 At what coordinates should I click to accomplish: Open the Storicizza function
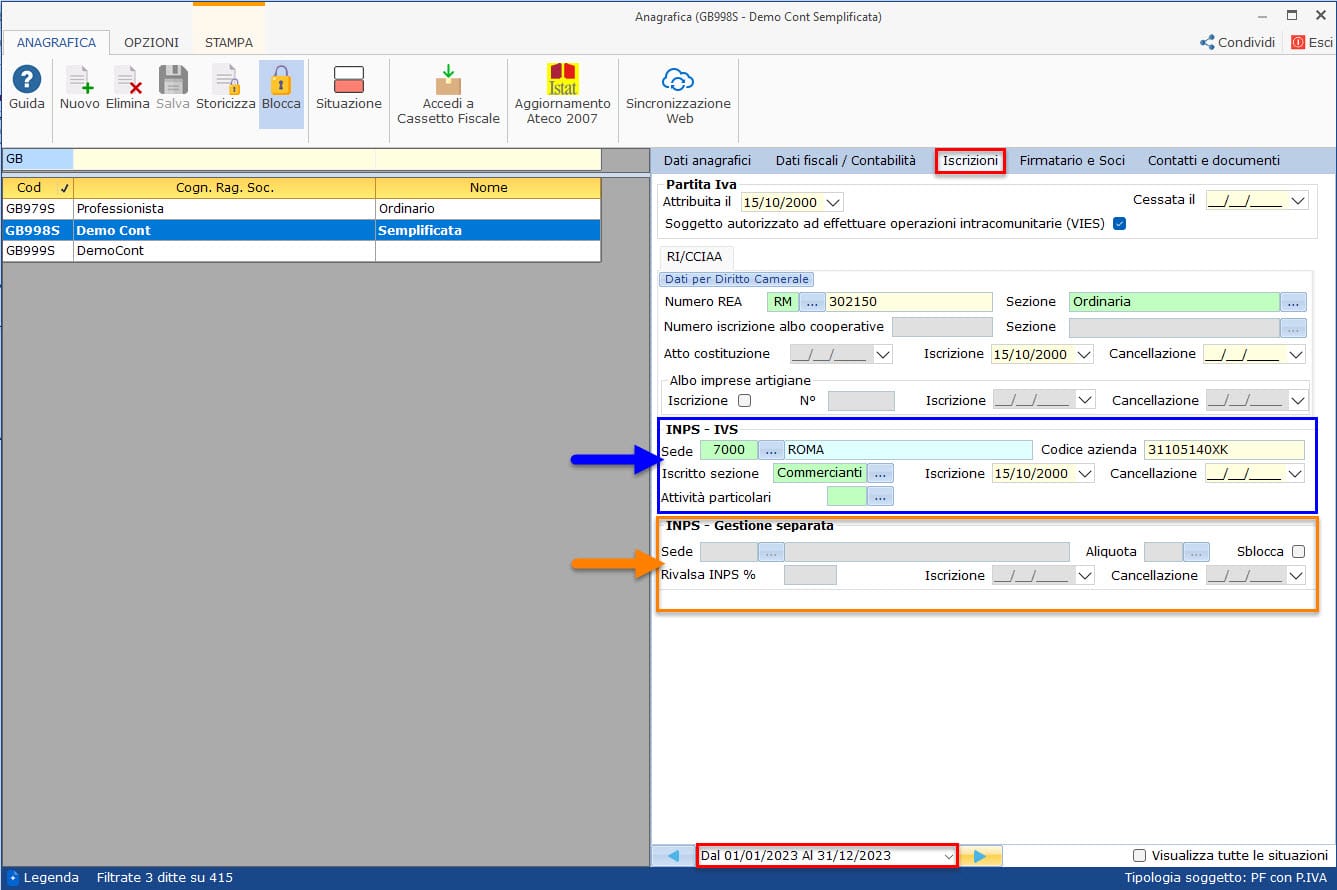[x=225, y=88]
